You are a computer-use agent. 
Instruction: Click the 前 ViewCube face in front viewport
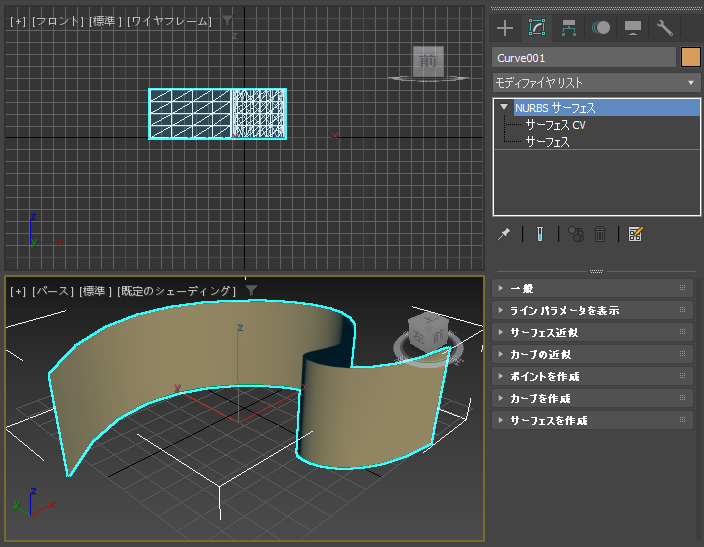click(428, 61)
